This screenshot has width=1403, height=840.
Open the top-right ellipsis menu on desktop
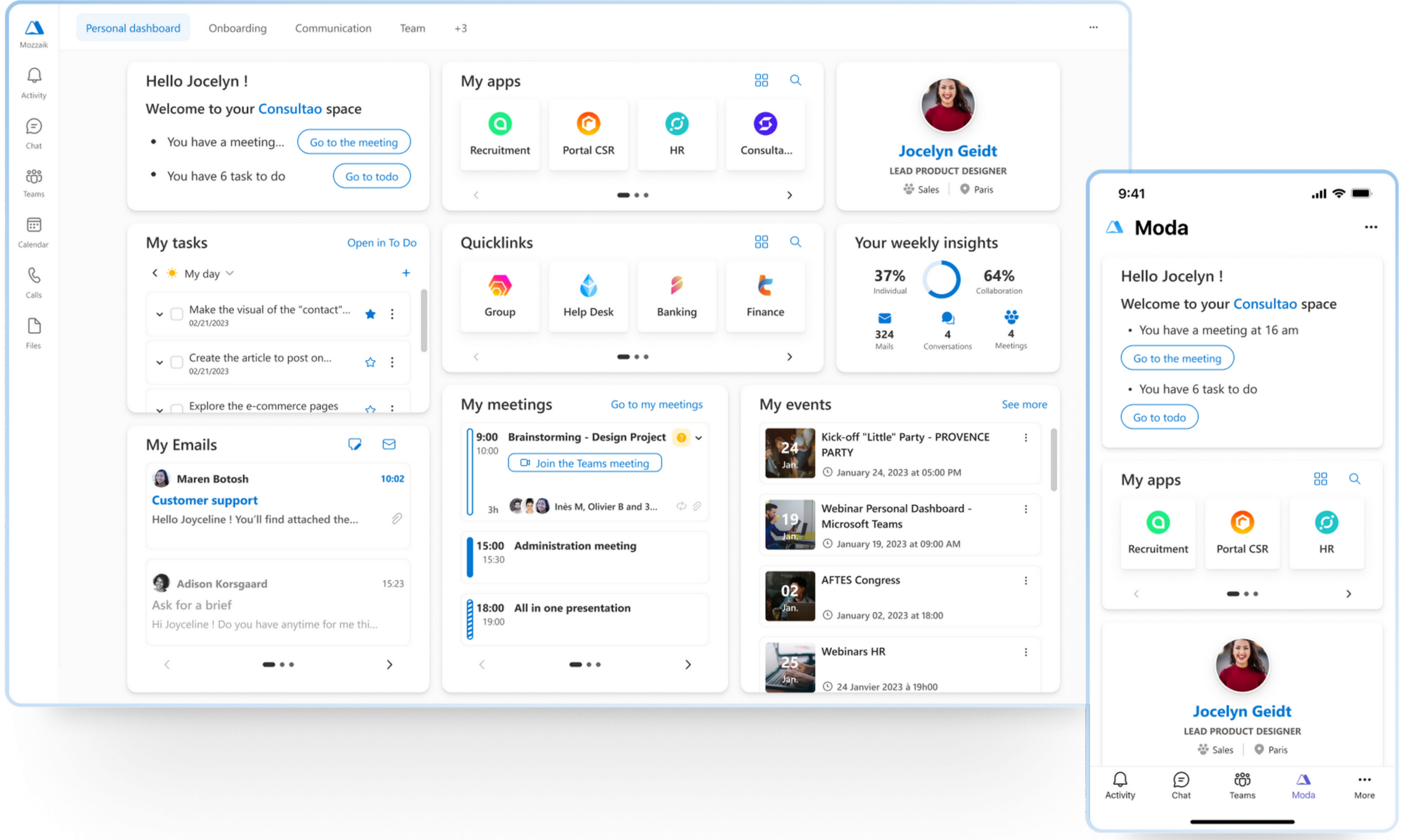pyautogui.click(x=1093, y=27)
